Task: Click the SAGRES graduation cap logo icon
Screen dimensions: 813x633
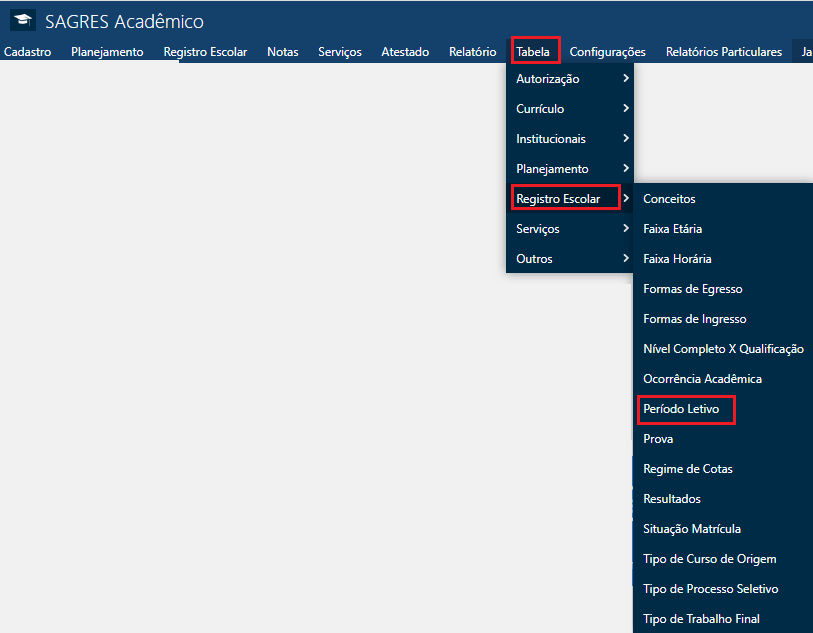Action: [x=23, y=21]
